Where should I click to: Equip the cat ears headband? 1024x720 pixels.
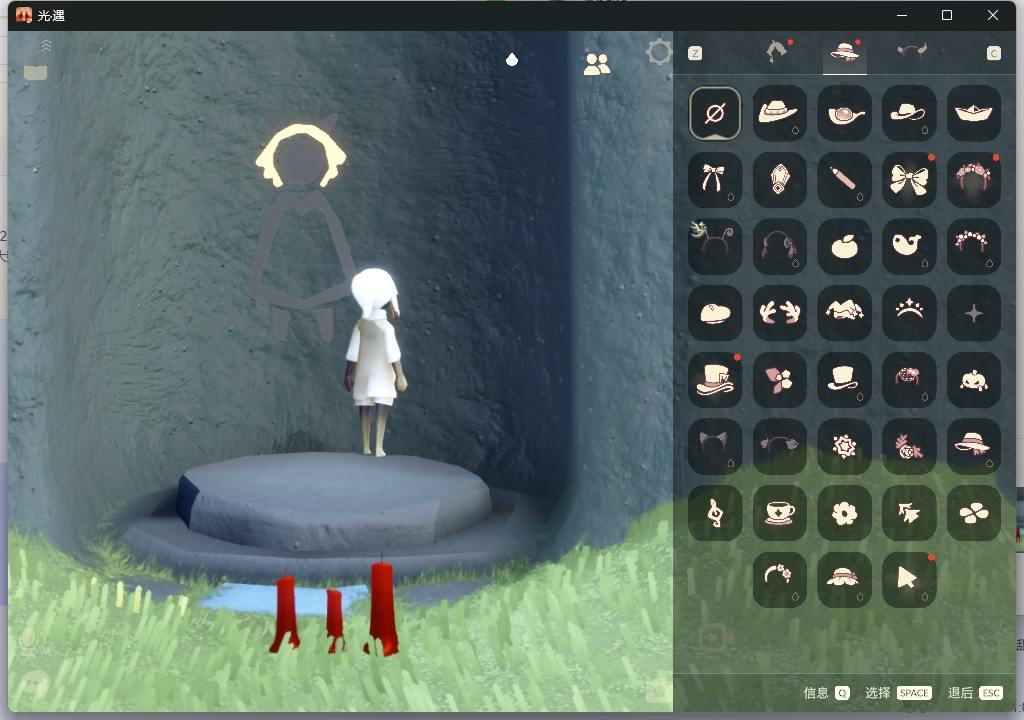click(715, 445)
